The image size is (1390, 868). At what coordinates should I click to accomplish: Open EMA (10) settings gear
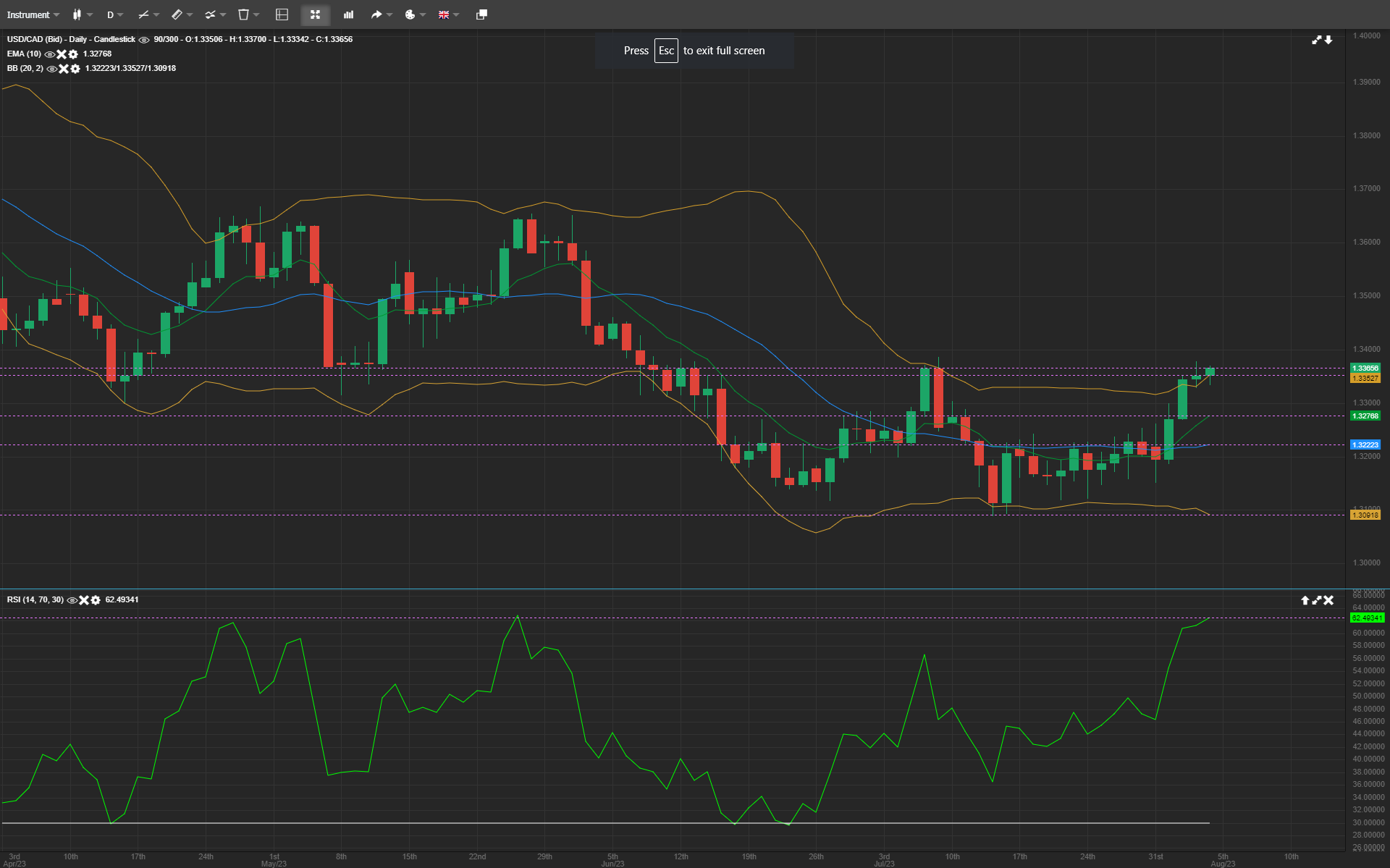click(72, 54)
